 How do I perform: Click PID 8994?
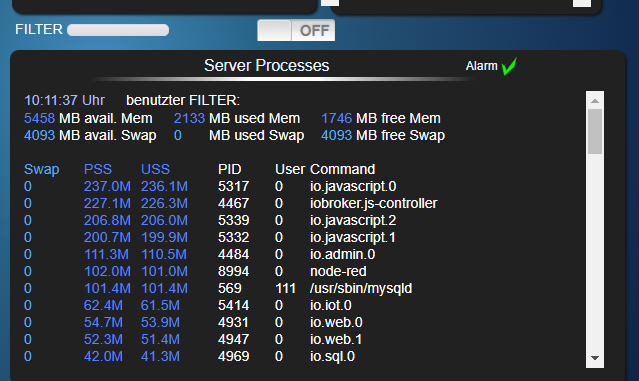(234, 271)
